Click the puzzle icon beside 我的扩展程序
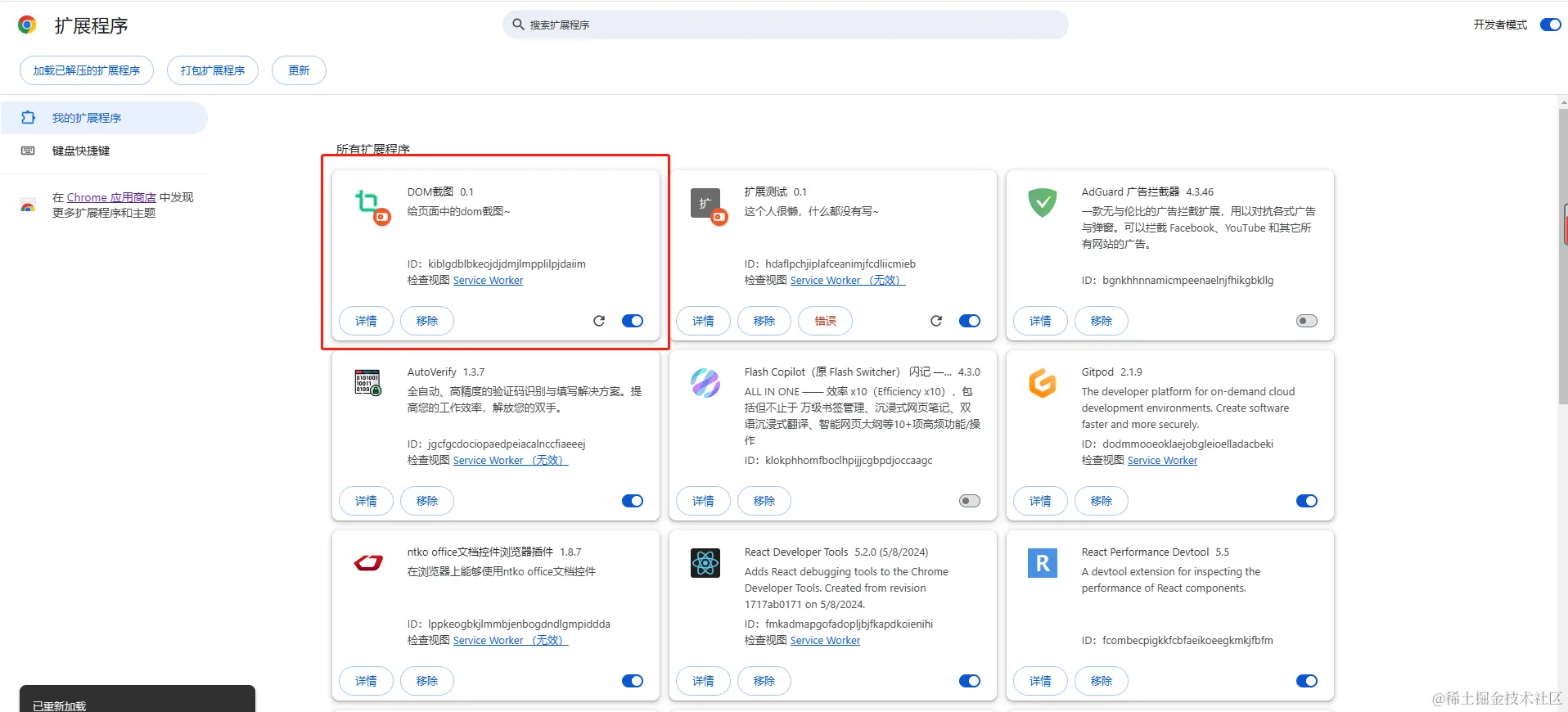The width and height of the screenshot is (1568, 712). point(28,118)
